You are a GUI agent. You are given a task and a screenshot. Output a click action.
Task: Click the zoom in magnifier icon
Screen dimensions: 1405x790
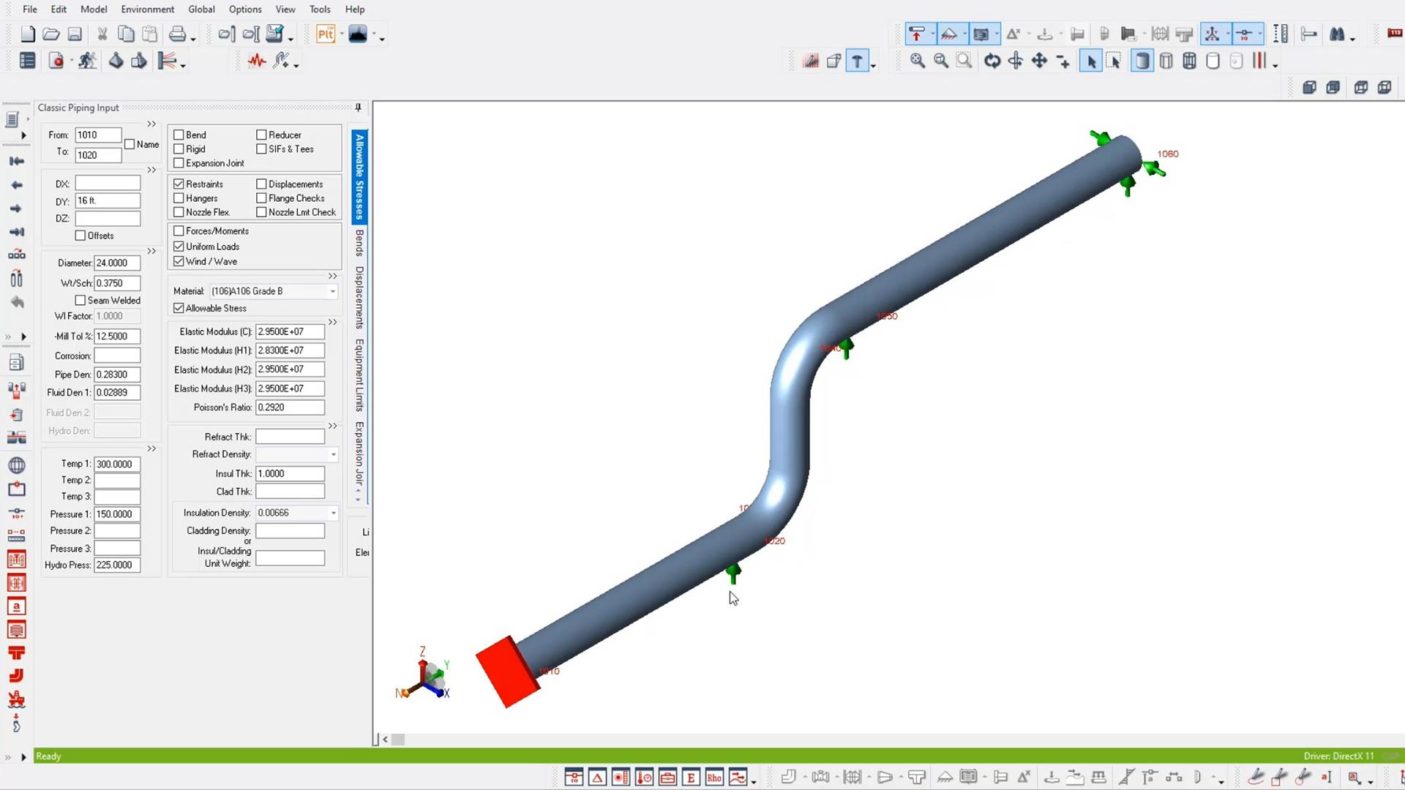tap(917, 61)
